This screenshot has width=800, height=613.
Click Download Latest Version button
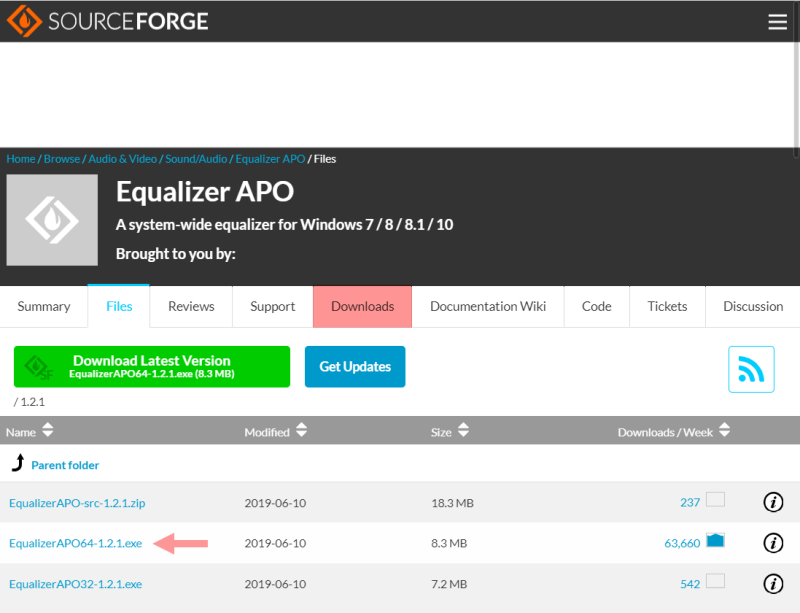pos(152,366)
